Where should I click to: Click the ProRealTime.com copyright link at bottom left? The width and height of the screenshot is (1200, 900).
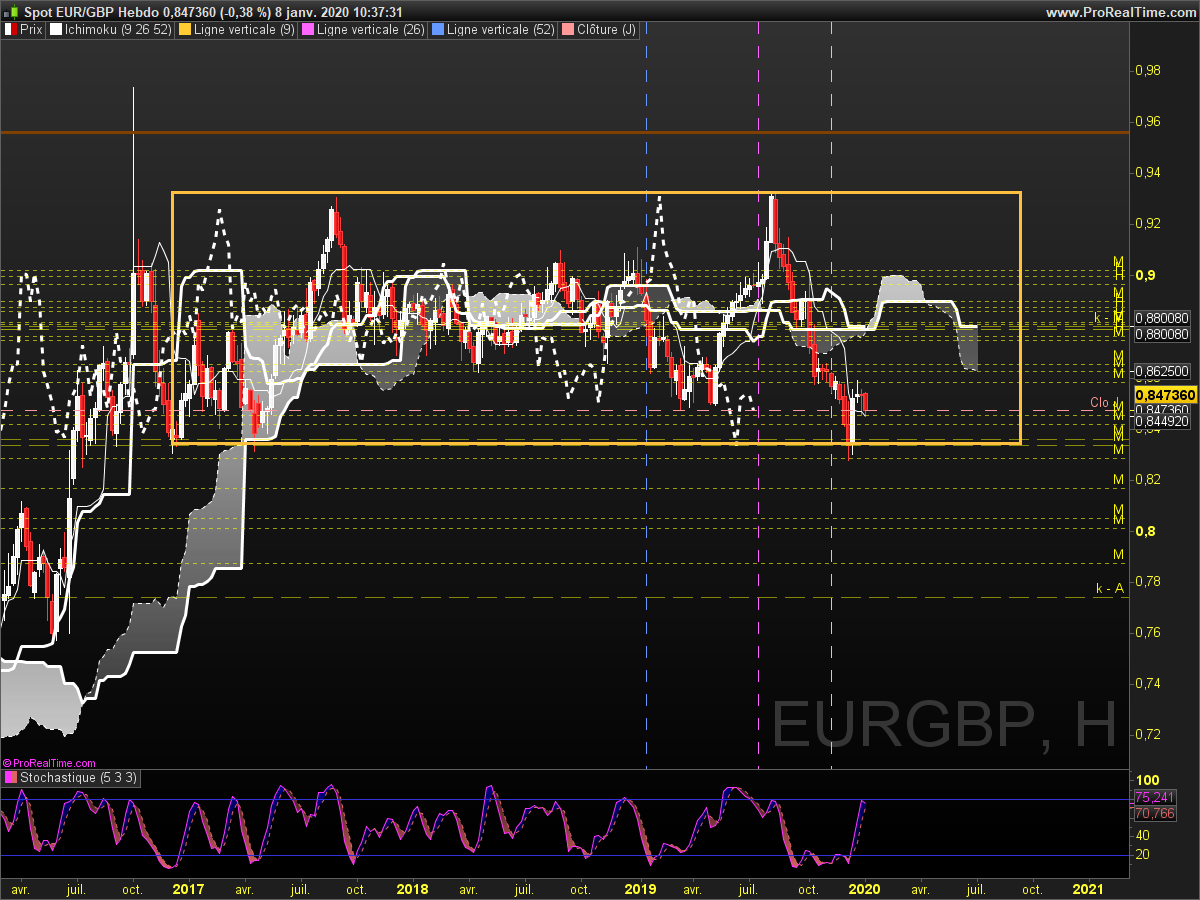pyautogui.click(x=49, y=763)
